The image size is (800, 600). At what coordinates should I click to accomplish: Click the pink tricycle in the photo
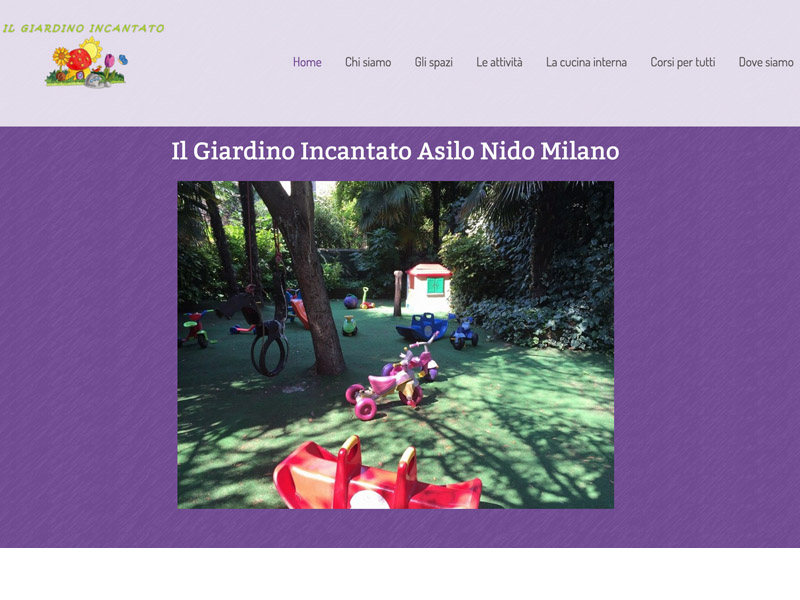tap(393, 378)
